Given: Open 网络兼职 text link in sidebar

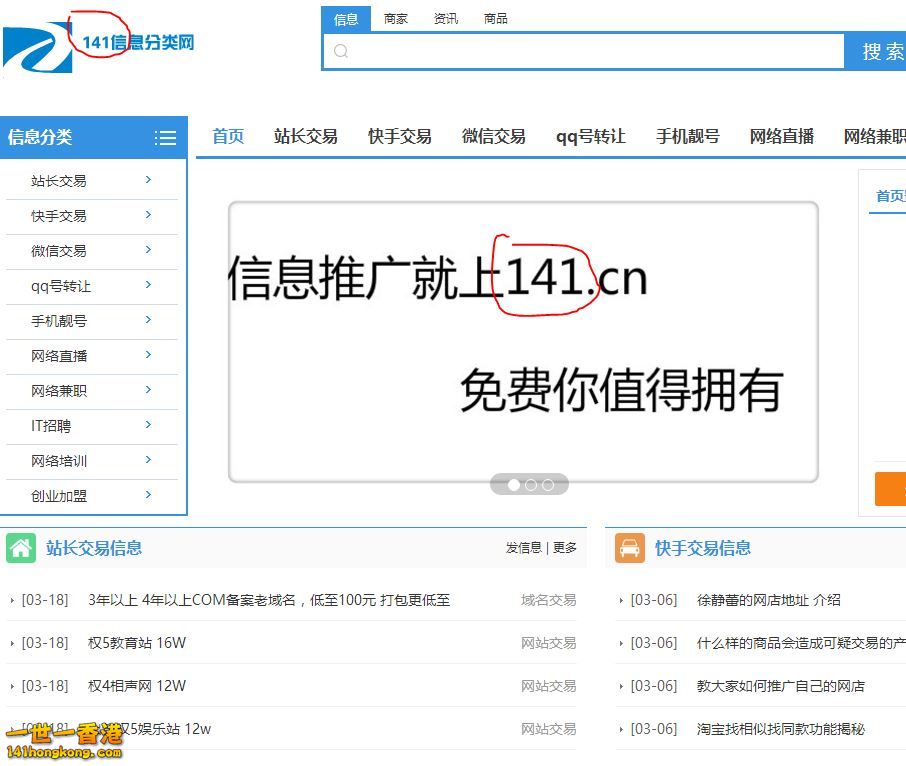Looking at the screenshot, I should (x=59, y=391).
